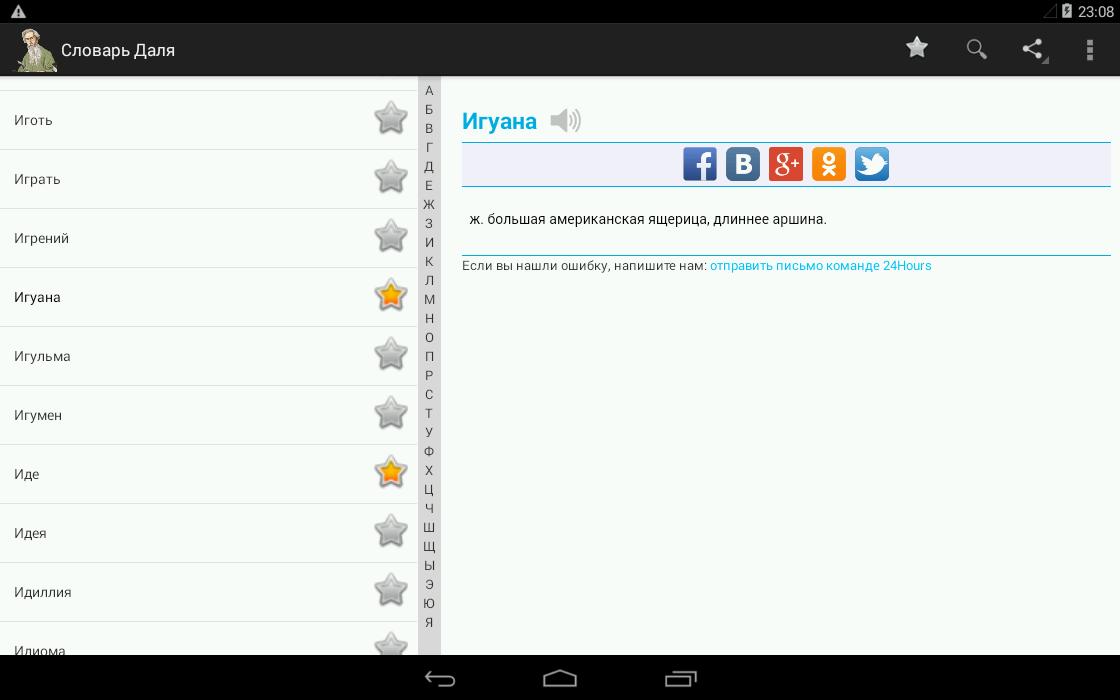
Task: Jump to letter В in index
Action: point(429,129)
